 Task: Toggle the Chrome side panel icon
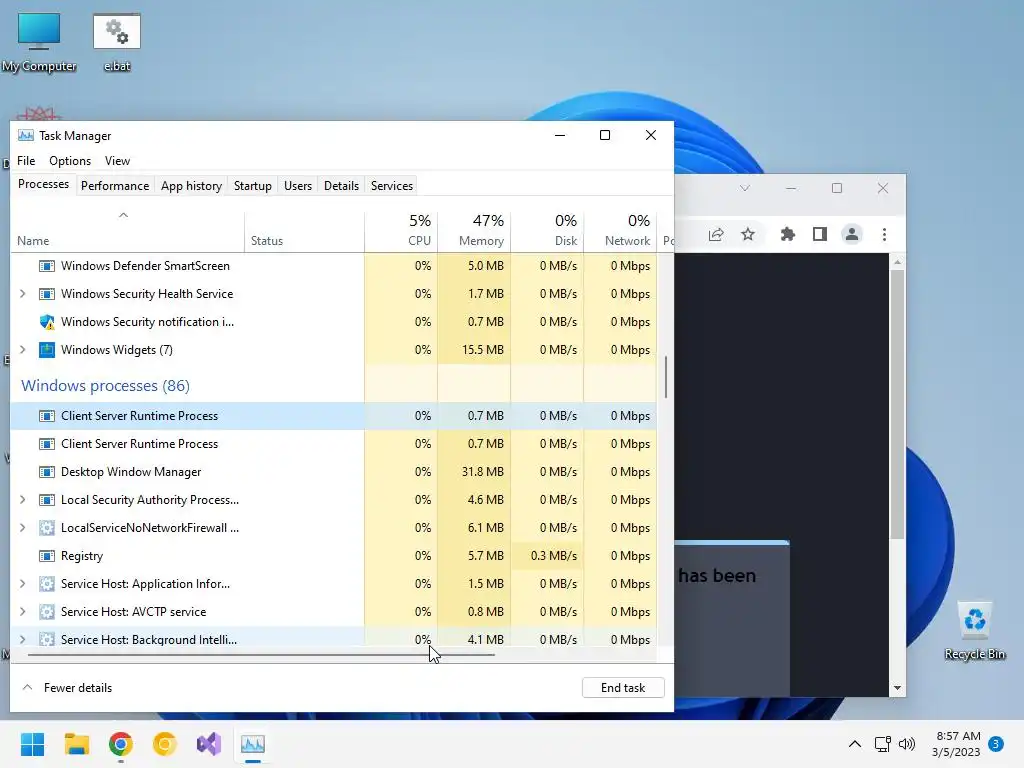pyautogui.click(x=820, y=234)
